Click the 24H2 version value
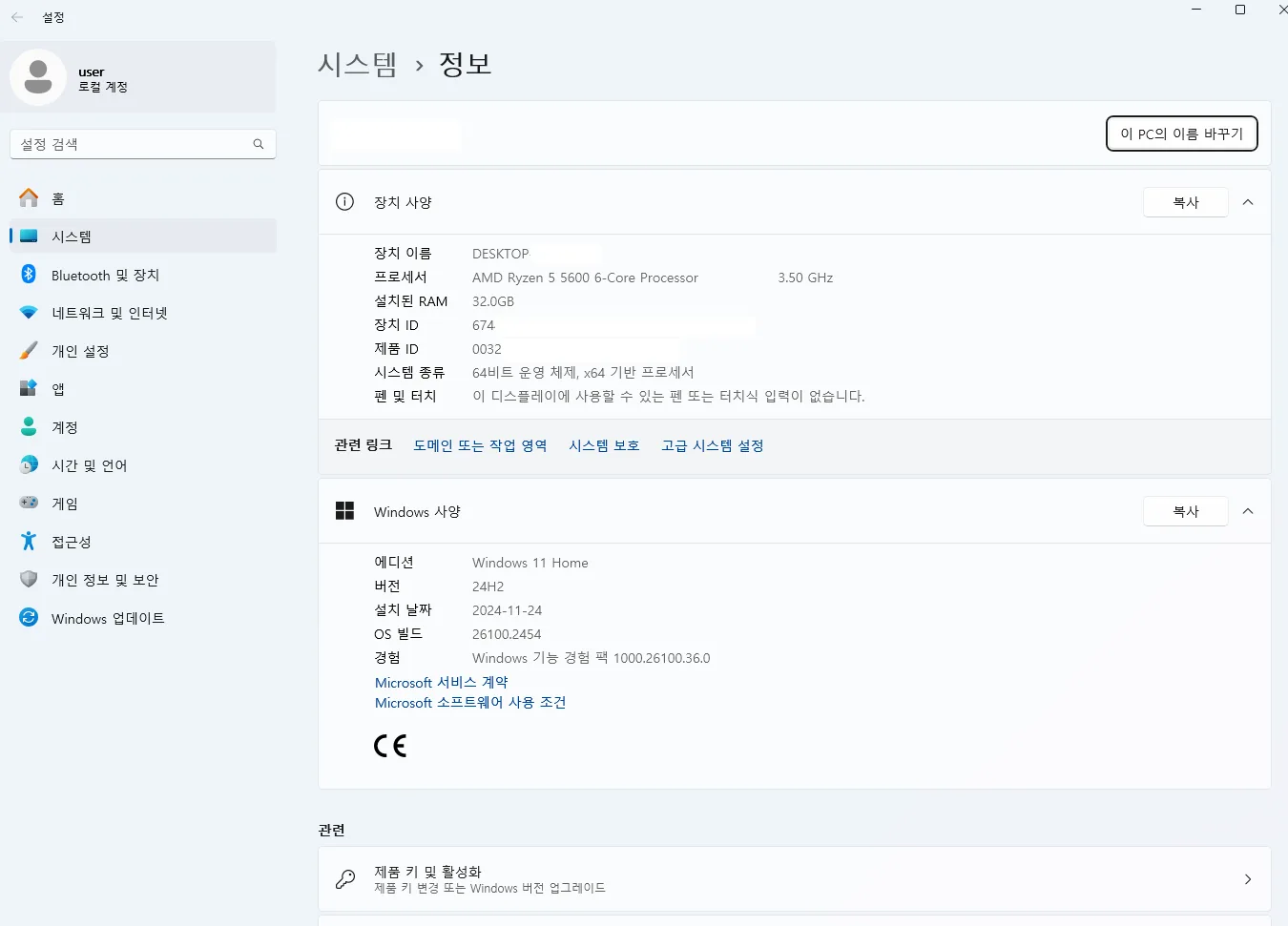The height and width of the screenshot is (926, 1288). (488, 586)
